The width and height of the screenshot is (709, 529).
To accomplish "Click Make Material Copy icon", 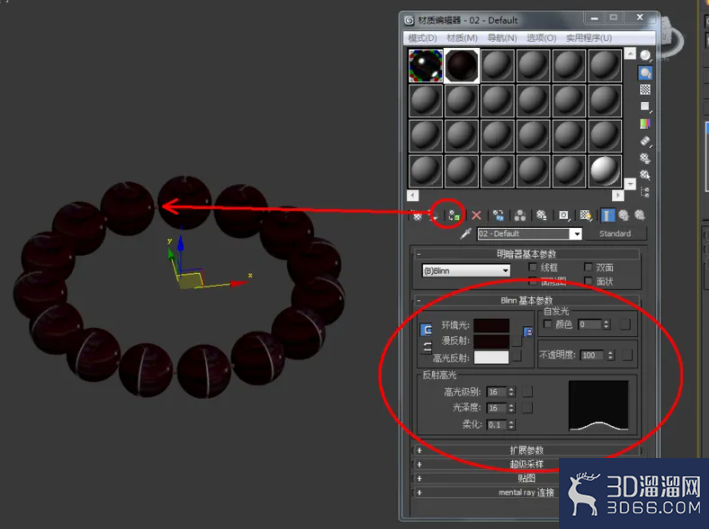I will tap(498, 216).
